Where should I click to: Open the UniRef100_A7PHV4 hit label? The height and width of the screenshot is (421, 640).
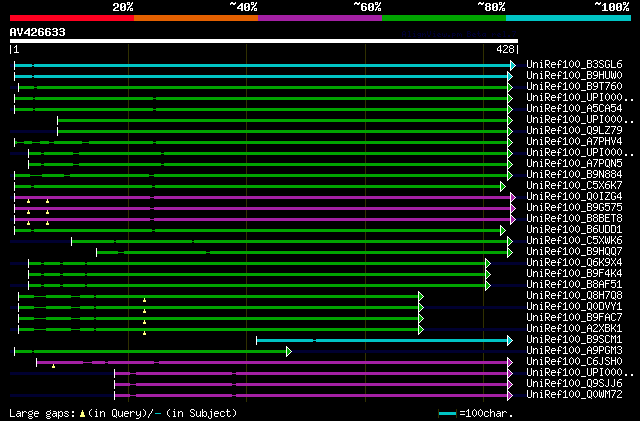(574, 142)
